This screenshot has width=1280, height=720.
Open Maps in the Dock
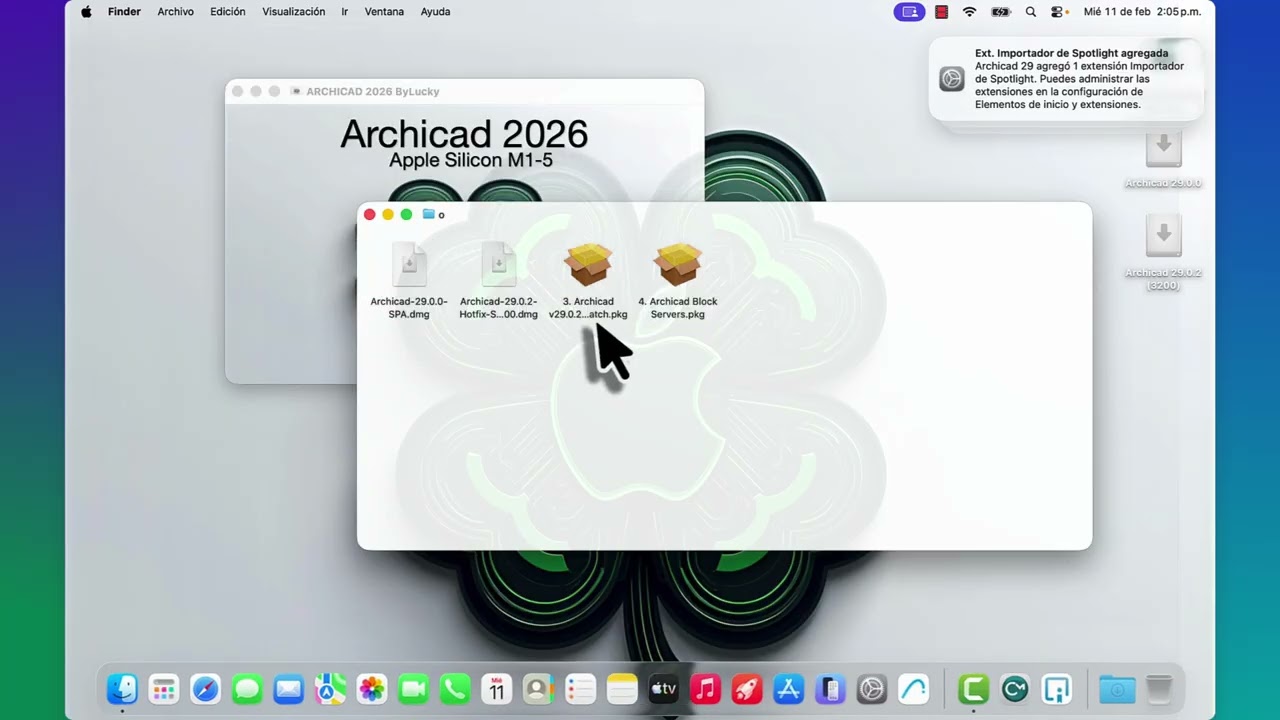coord(330,689)
